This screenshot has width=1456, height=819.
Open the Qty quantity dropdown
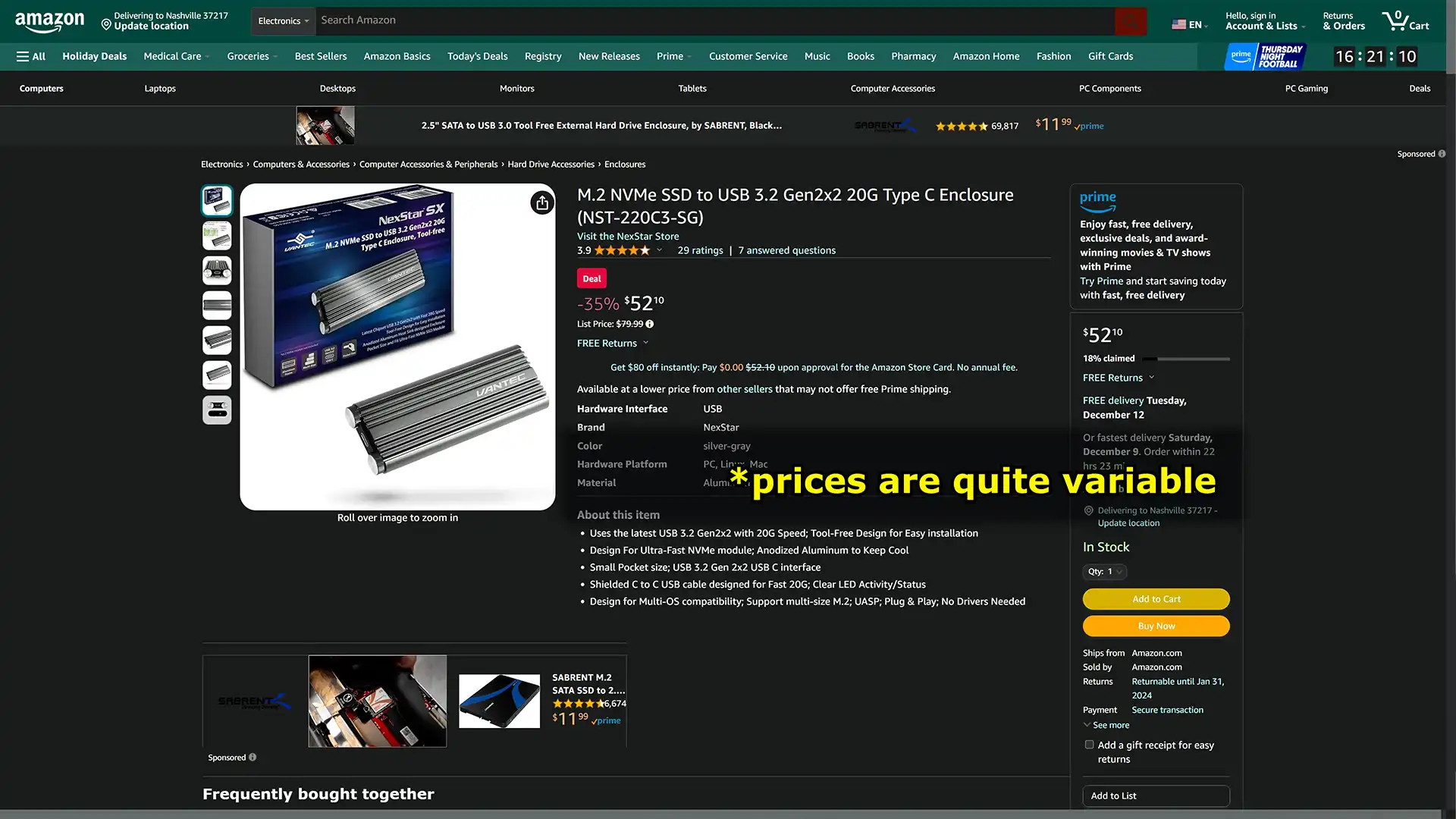point(1104,572)
